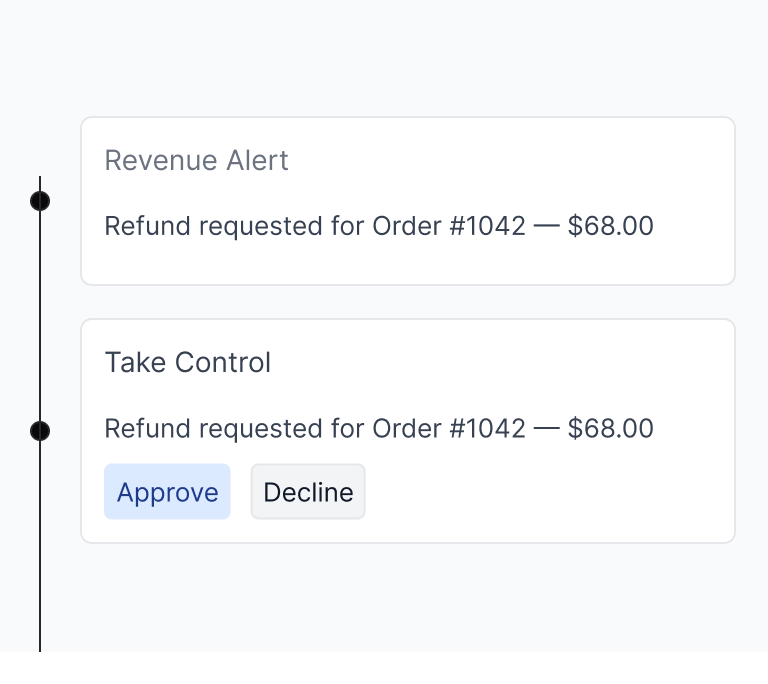Click blank area right of Decline button
Viewport: 768px width, 684px height.
point(539,491)
